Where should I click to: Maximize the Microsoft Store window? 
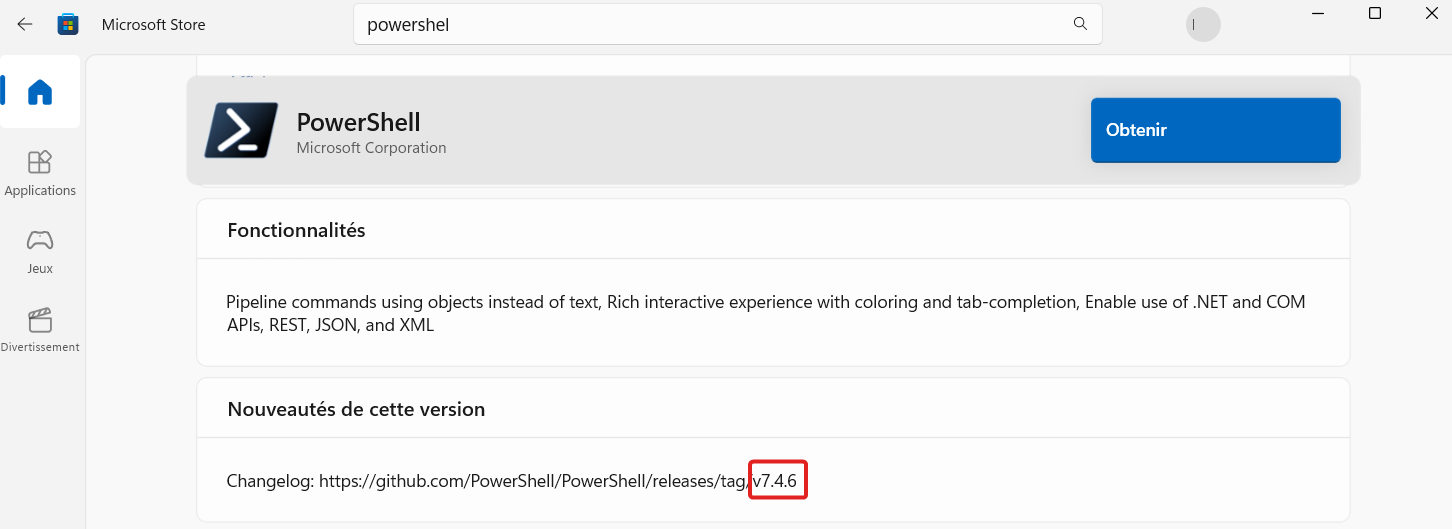pos(1375,13)
